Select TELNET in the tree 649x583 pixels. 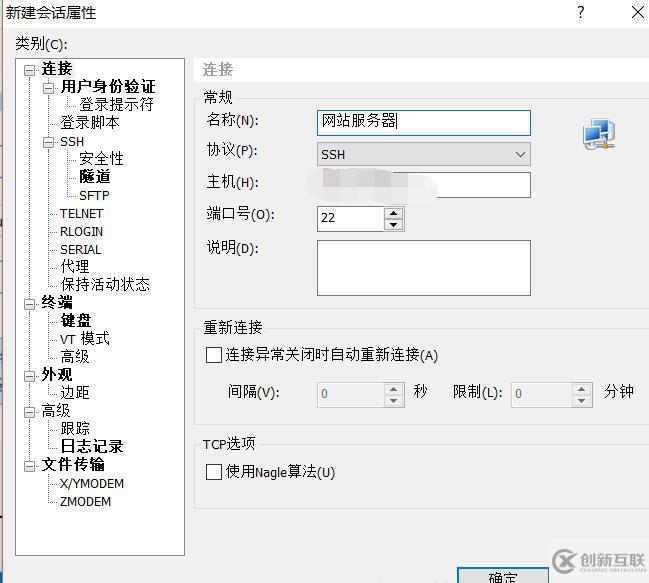tap(82, 214)
